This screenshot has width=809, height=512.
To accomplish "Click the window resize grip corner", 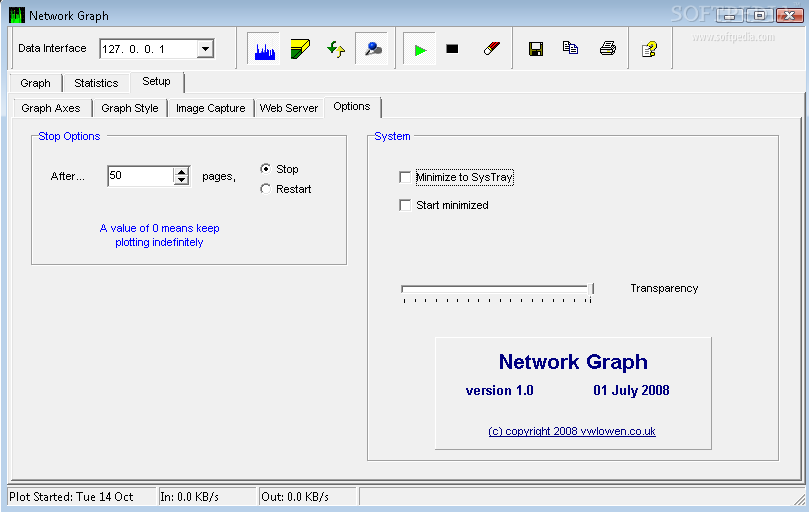I will tap(800, 498).
